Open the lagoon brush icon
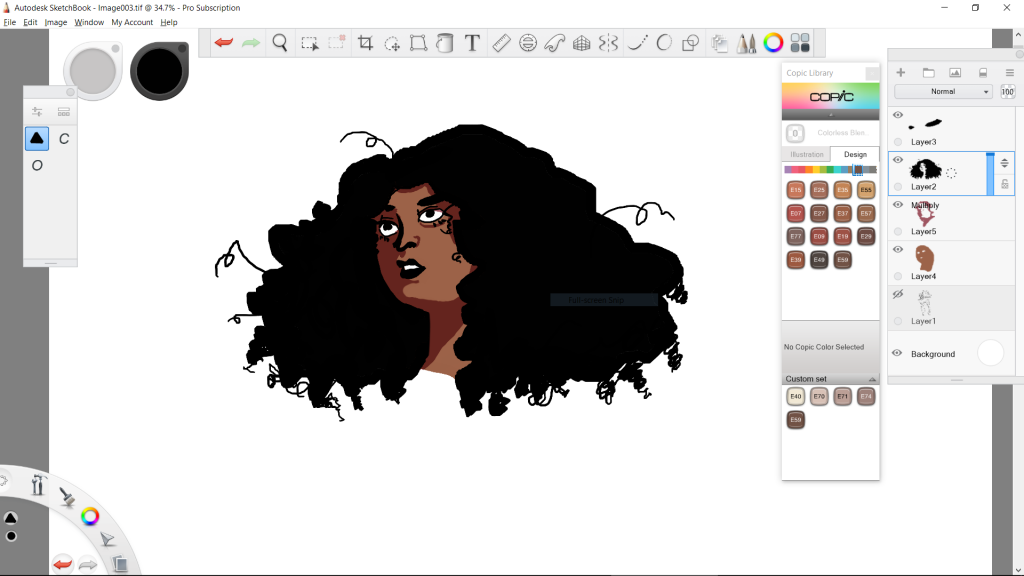Viewport: 1024px width, 576px height. pyautogui.click(x=67, y=497)
